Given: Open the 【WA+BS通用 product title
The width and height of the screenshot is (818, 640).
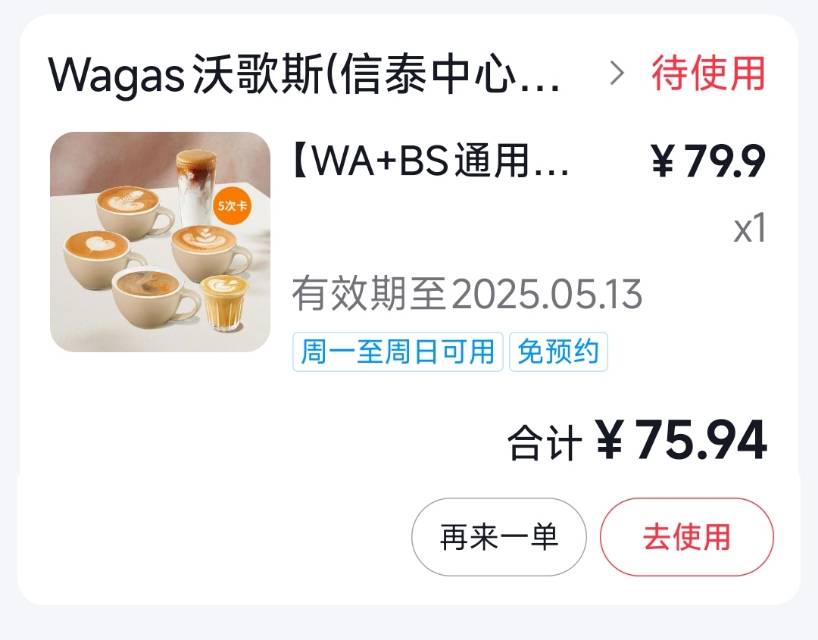Looking at the screenshot, I should [430, 161].
